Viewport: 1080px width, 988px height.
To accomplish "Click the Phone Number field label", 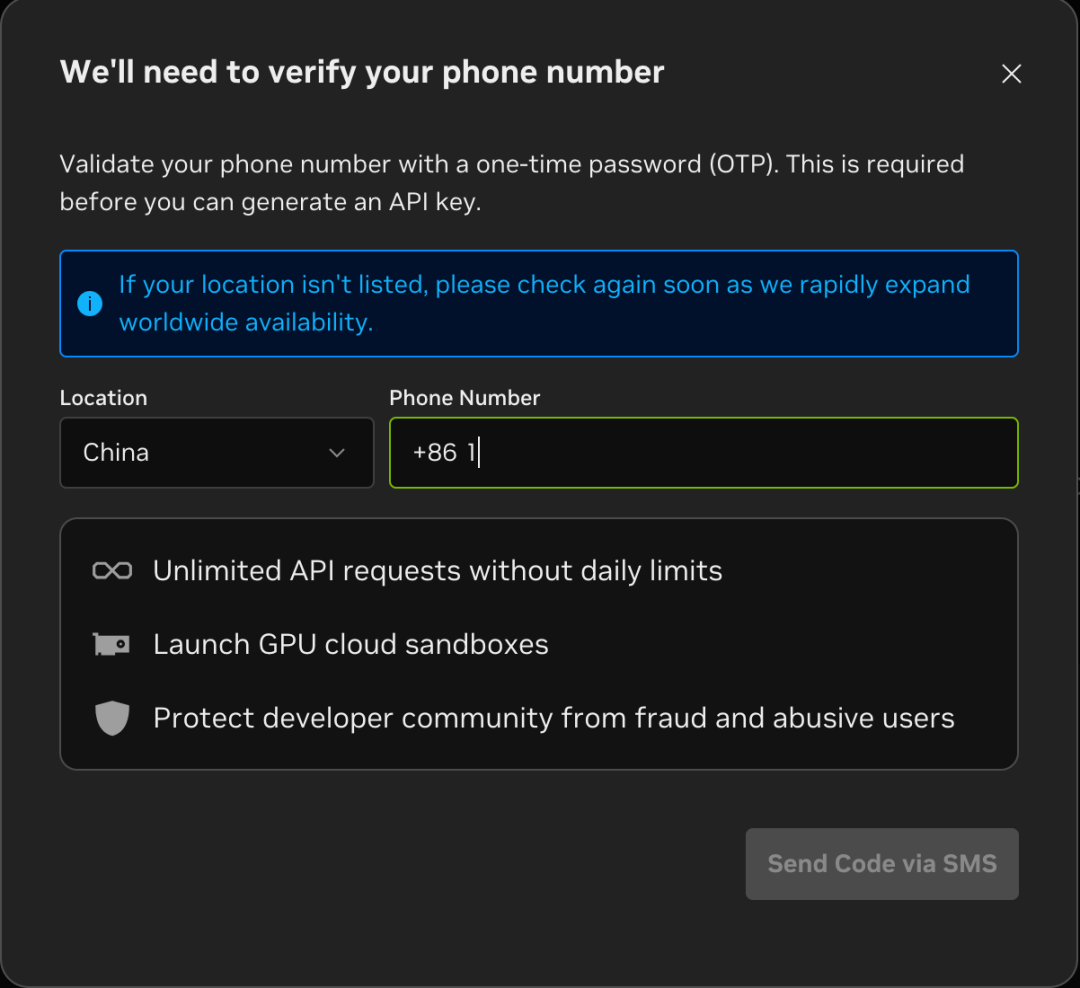I will (464, 397).
